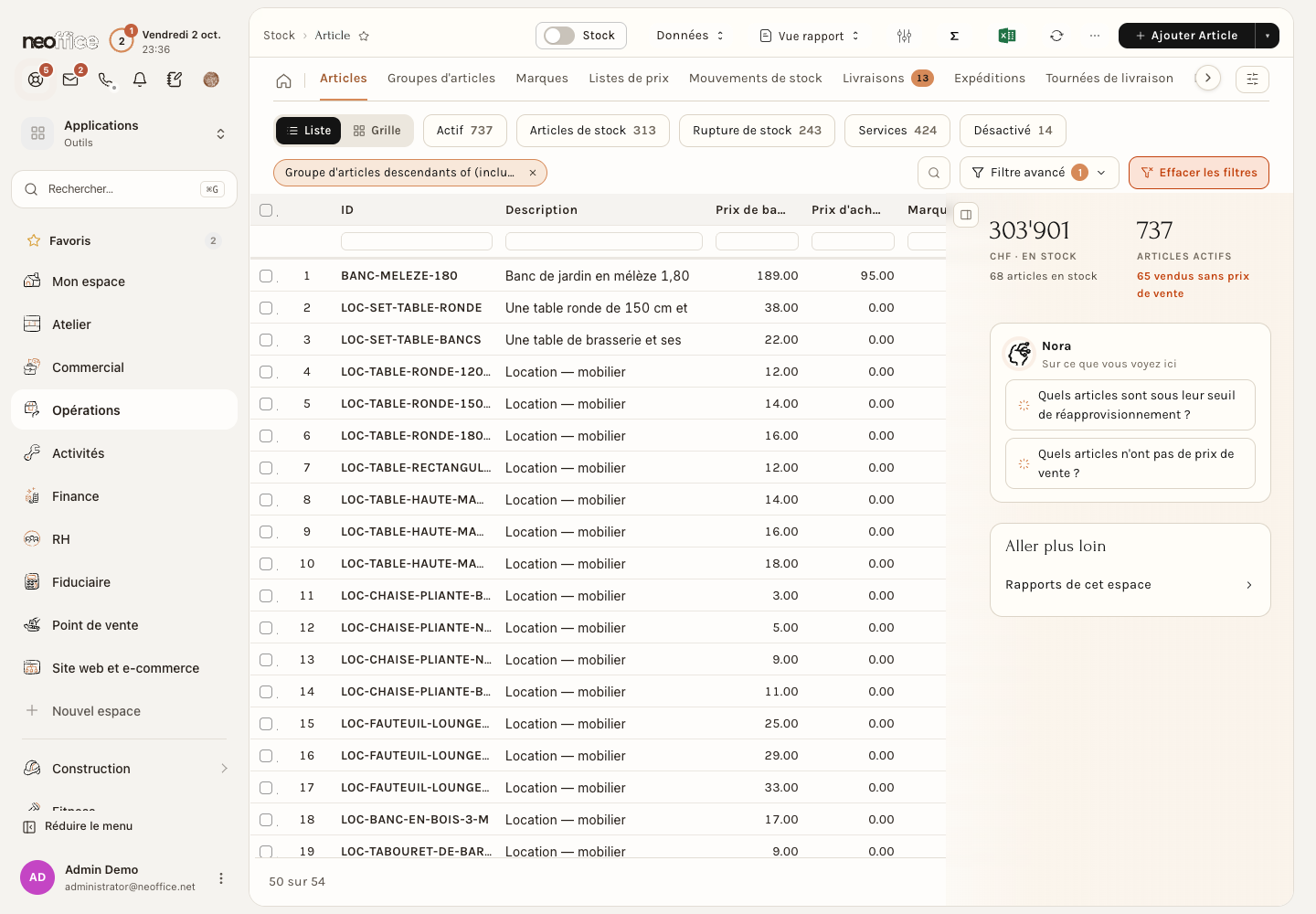Screen dimensions: 1316x914
Task: Click the phone call icon
Action: 105,80
